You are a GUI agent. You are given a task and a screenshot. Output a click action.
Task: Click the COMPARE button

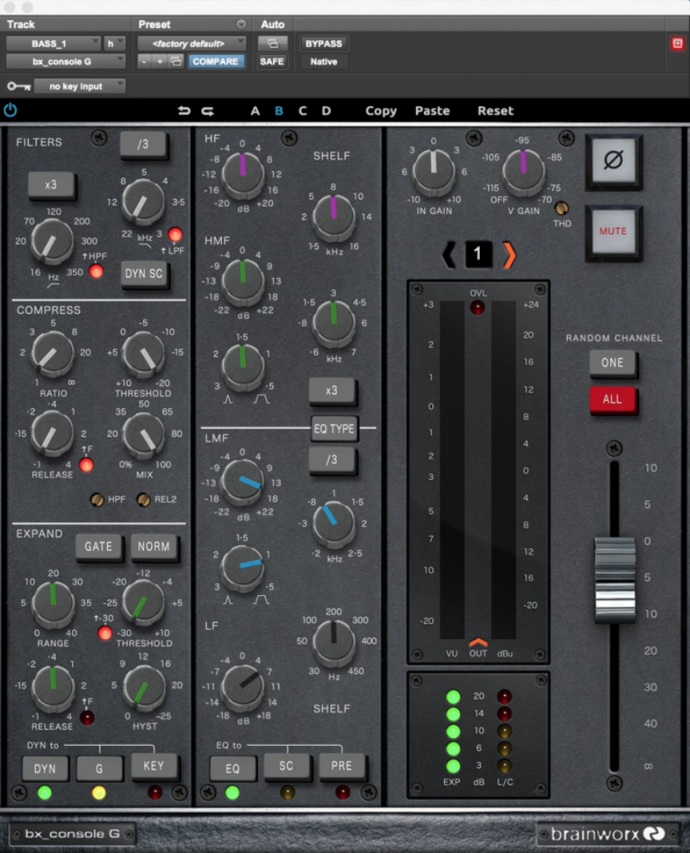tap(215, 61)
